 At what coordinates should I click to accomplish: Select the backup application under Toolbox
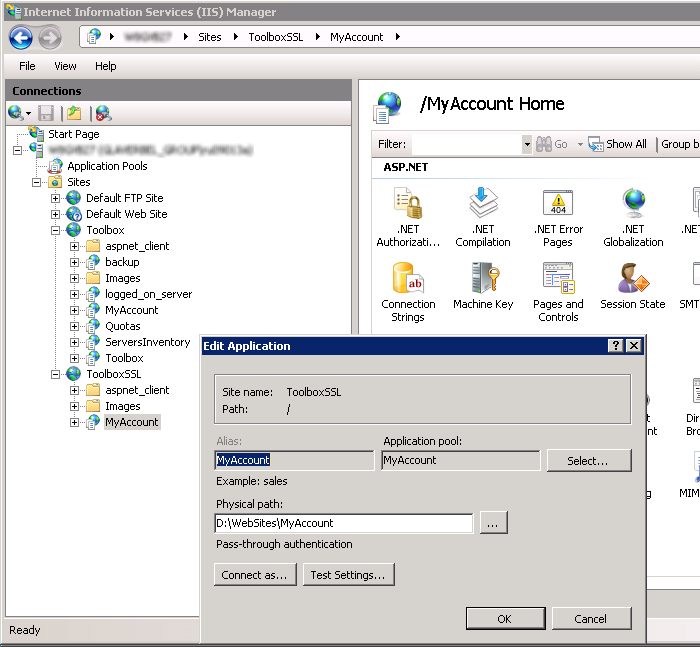coord(122,262)
